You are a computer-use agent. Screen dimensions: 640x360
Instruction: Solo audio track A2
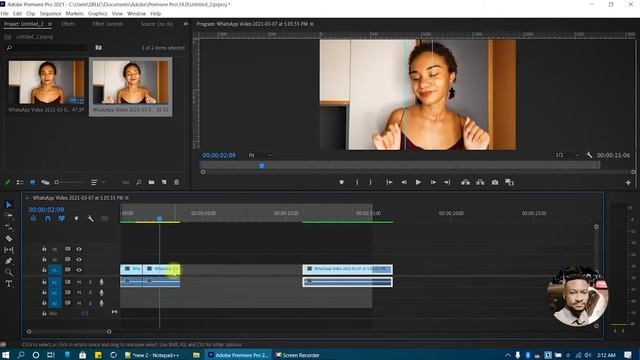click(x=90, y=293)
